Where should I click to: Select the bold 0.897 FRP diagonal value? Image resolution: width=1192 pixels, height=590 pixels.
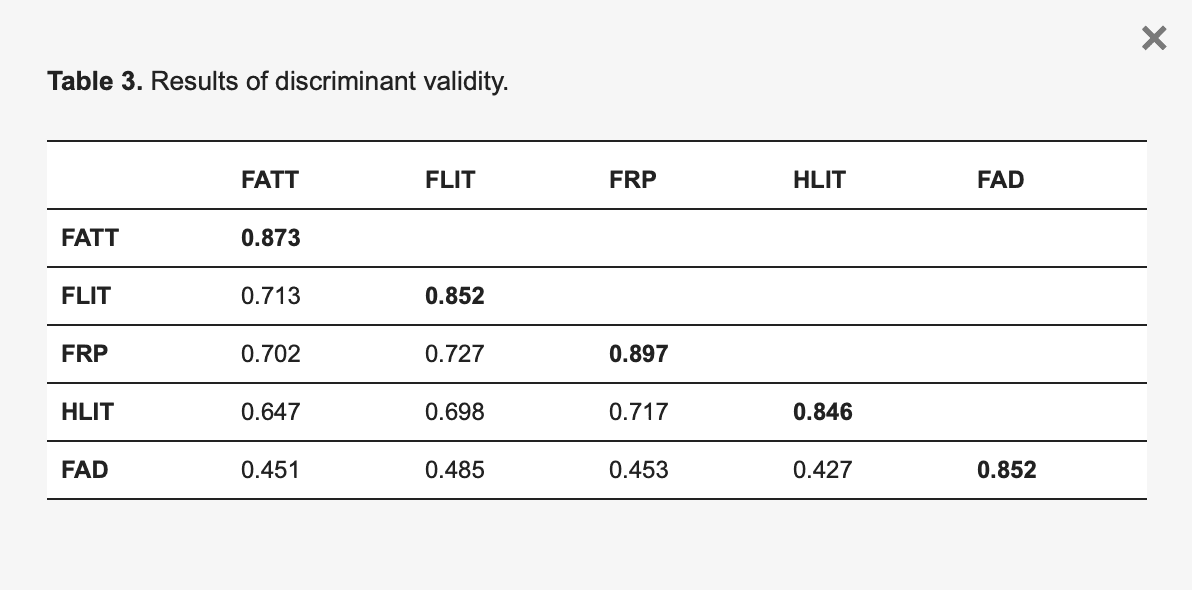pyautogui.click(x=637, y=354)
